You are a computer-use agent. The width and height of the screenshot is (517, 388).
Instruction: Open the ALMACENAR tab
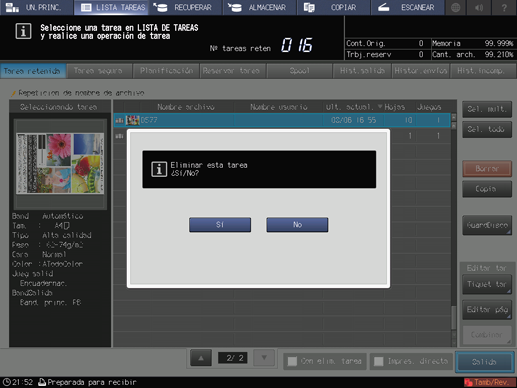point(260,7)
